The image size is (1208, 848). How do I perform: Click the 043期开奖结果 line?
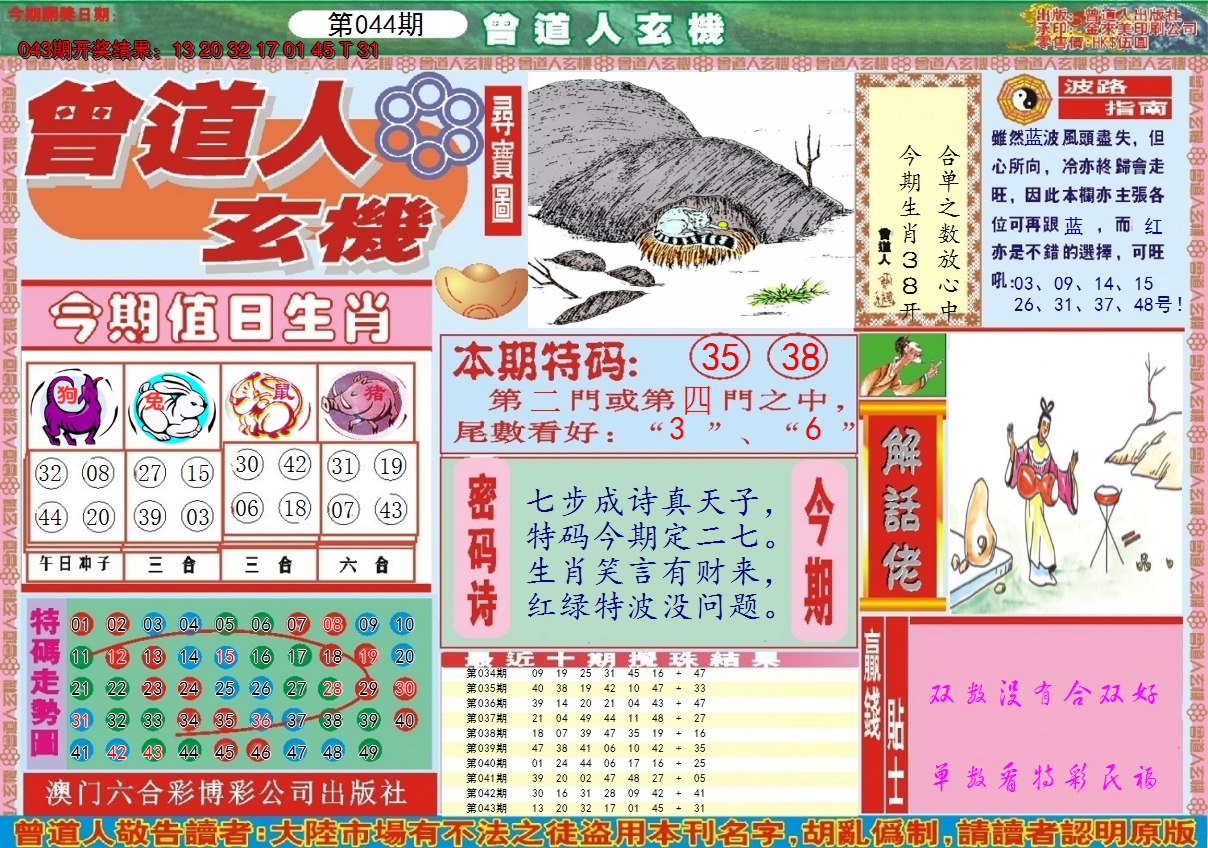tap(198, 51)
